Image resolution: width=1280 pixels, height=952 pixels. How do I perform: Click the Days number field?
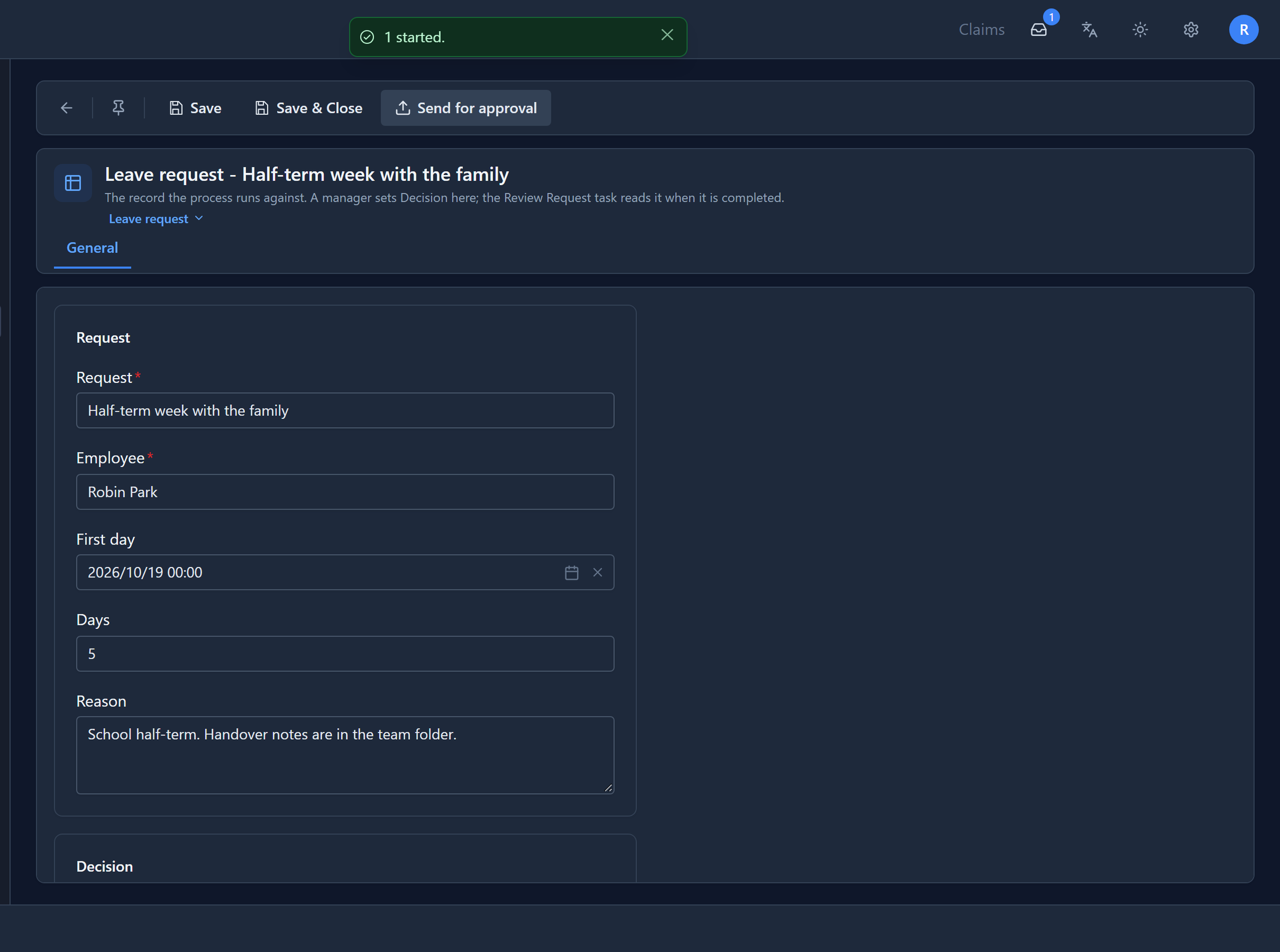point(345,653)
